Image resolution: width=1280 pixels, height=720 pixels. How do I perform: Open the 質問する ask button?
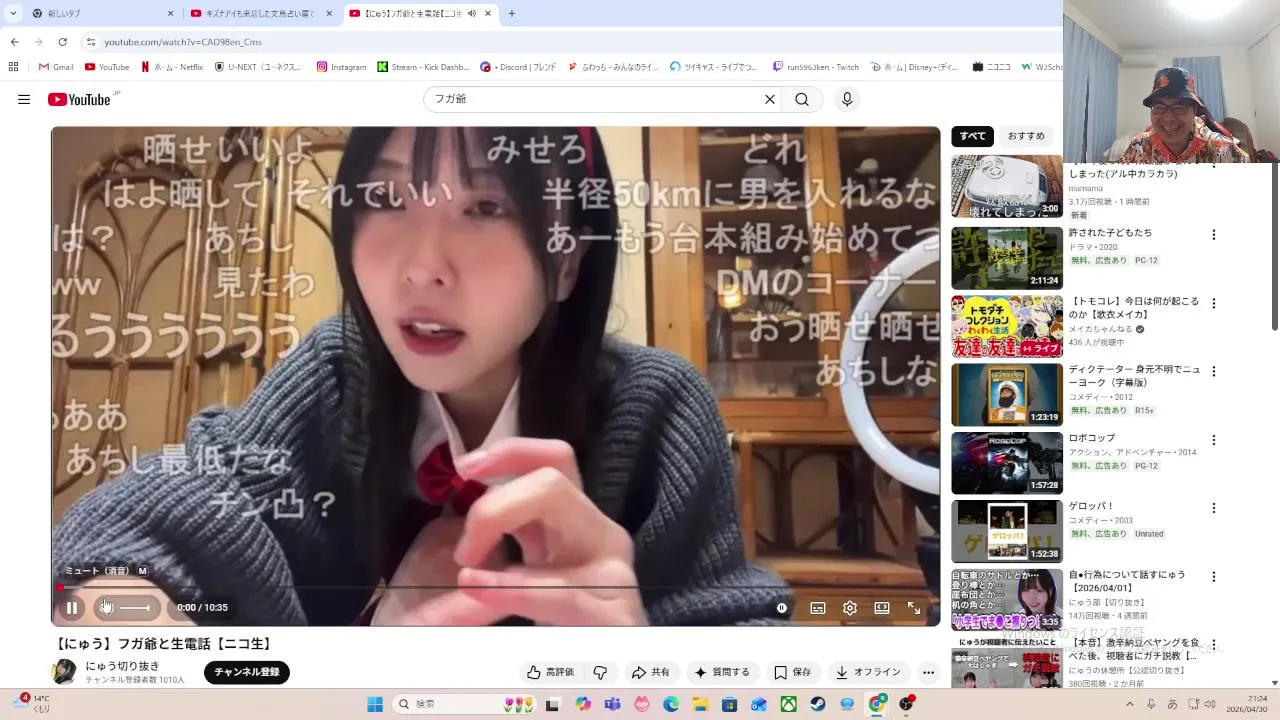pyautogui.click(x=722, y=672)
